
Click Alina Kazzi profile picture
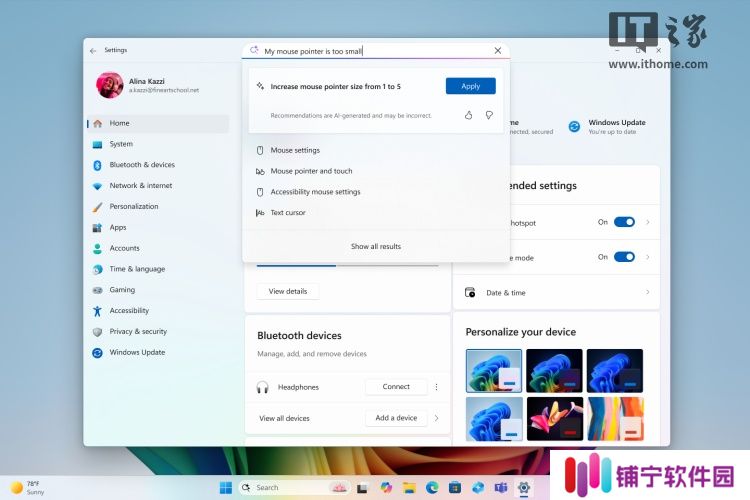tap(110, 85)
